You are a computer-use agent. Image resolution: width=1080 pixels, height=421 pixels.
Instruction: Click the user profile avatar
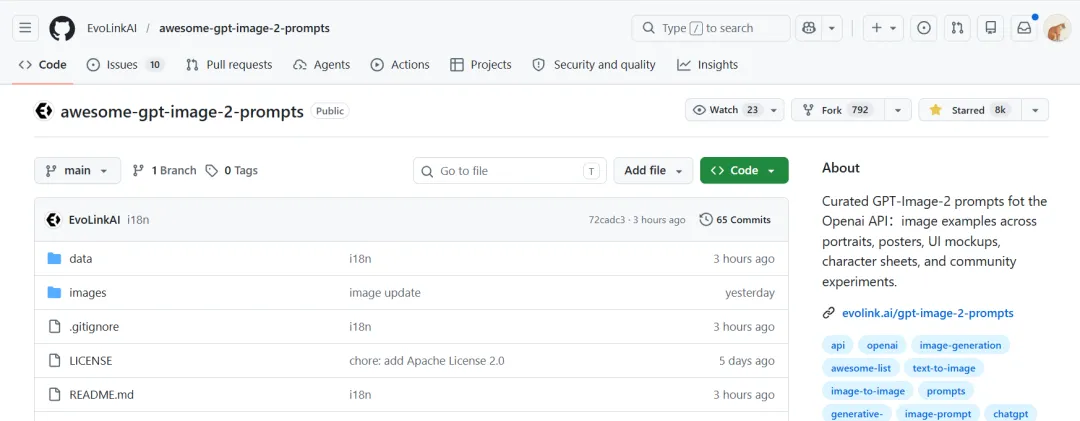(x=1057, y=28)
